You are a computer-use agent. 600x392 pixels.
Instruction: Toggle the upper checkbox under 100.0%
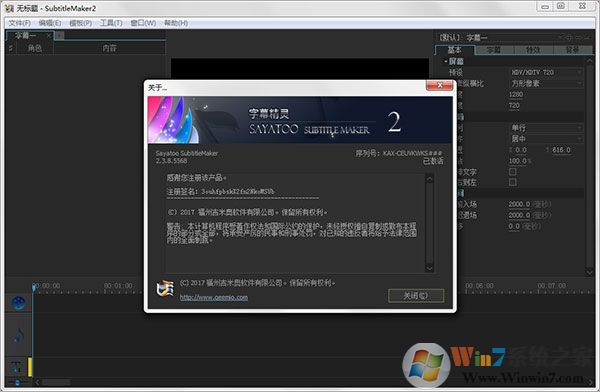coord(513,172)
